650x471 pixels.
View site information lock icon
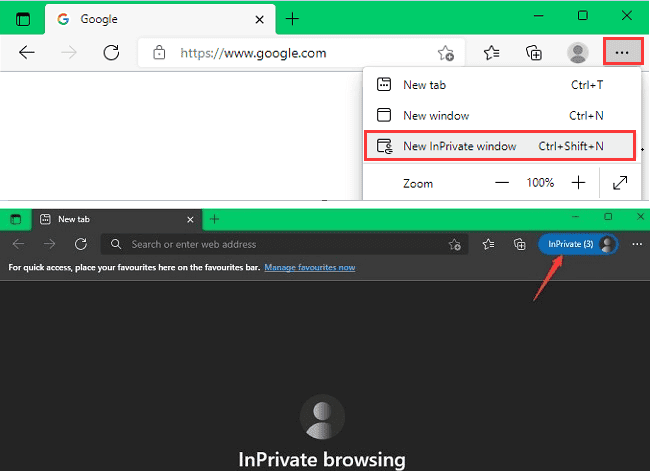[x=159, y=53]
